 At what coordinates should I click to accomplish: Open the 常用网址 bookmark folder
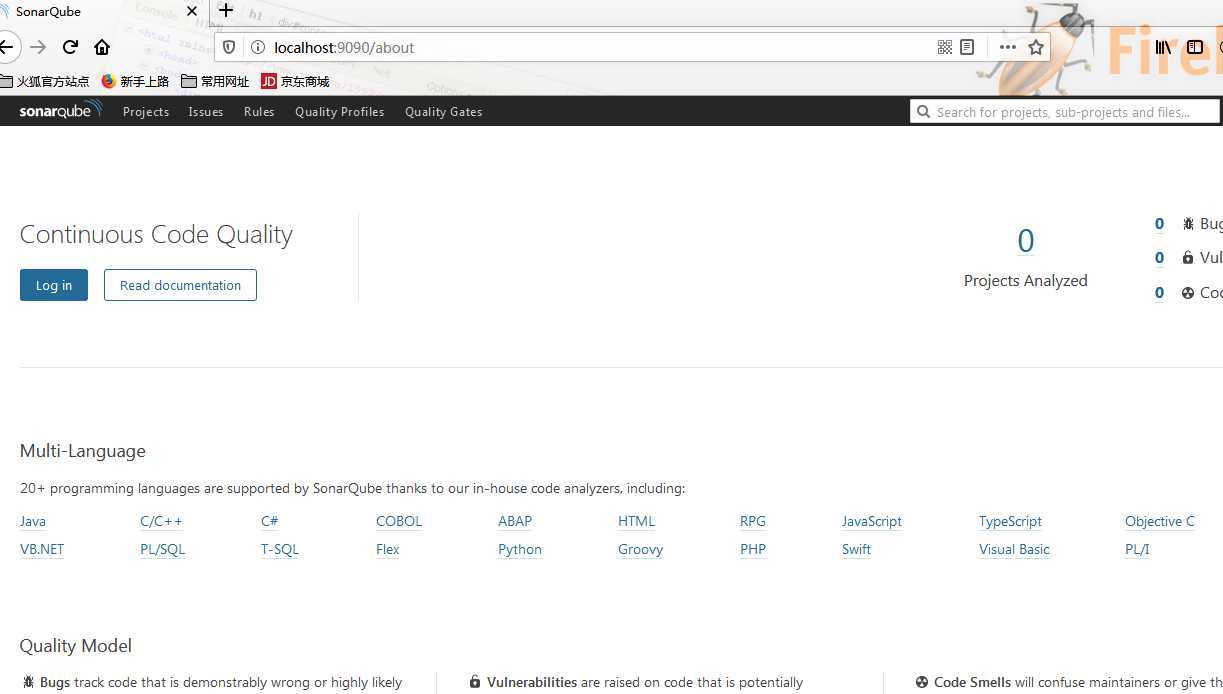tap(215, 82)
